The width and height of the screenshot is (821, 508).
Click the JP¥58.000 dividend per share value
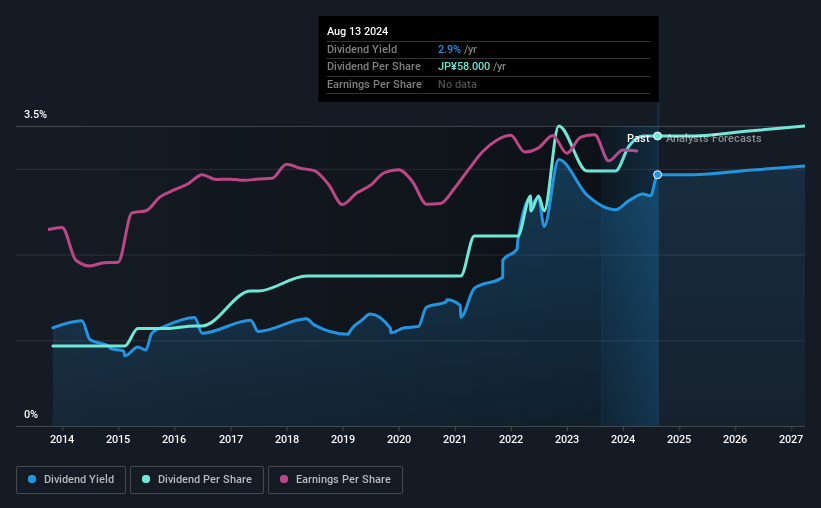[464, 67]
